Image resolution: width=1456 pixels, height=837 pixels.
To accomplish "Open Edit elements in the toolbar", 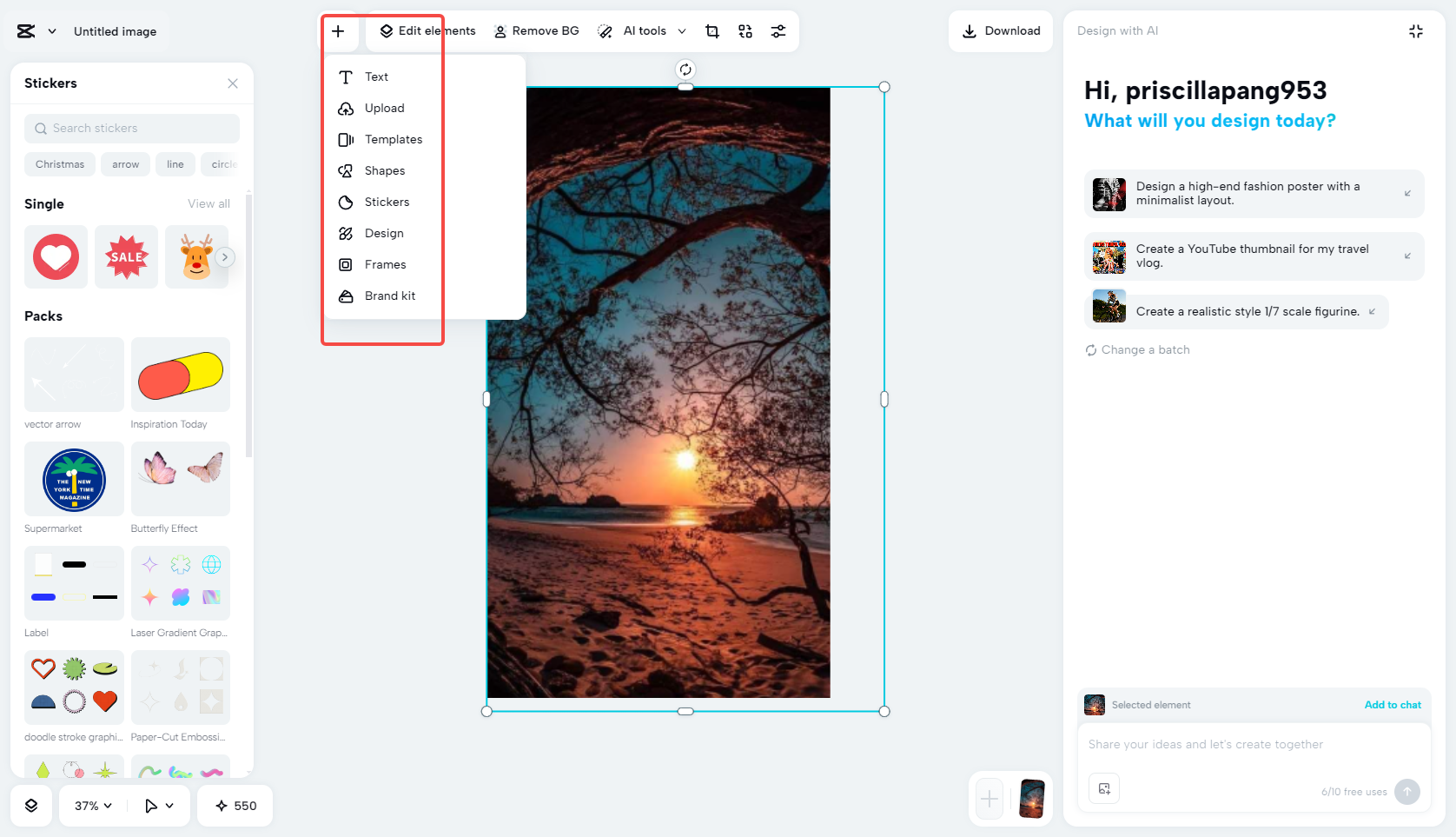I will [427, 31].
